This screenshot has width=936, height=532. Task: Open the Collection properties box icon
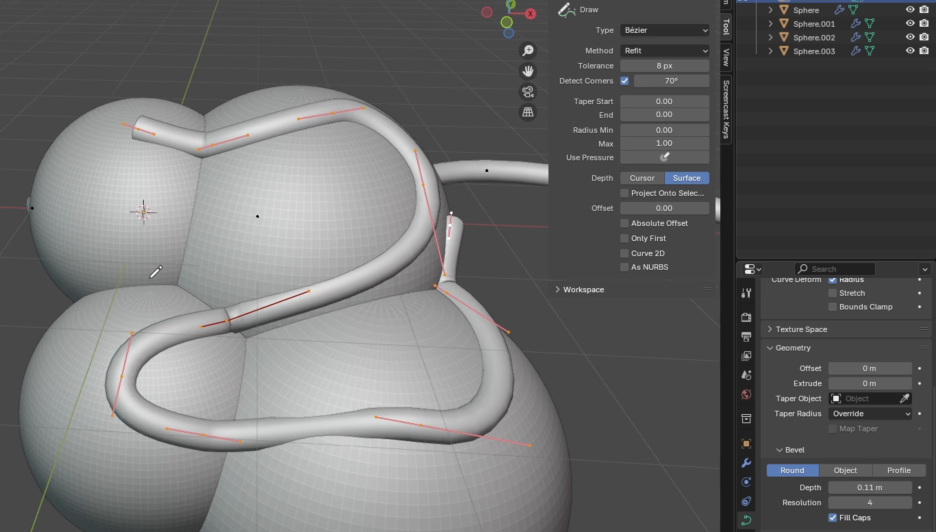tap(746, 419)
